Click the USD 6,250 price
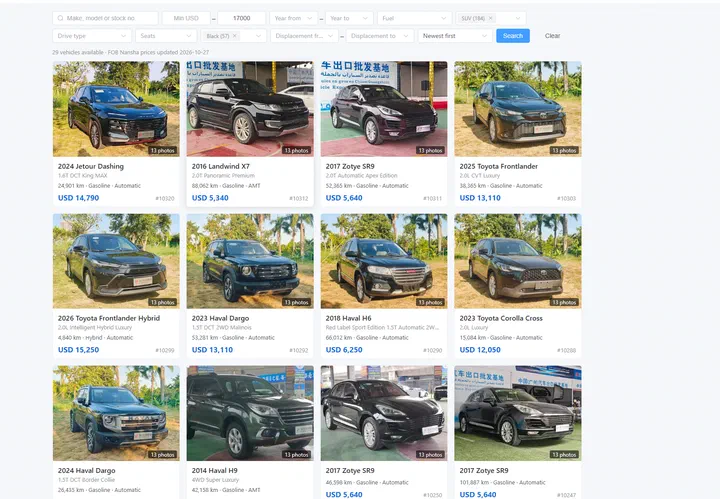This screenshot has width=720, height=499. click(344, 350)
